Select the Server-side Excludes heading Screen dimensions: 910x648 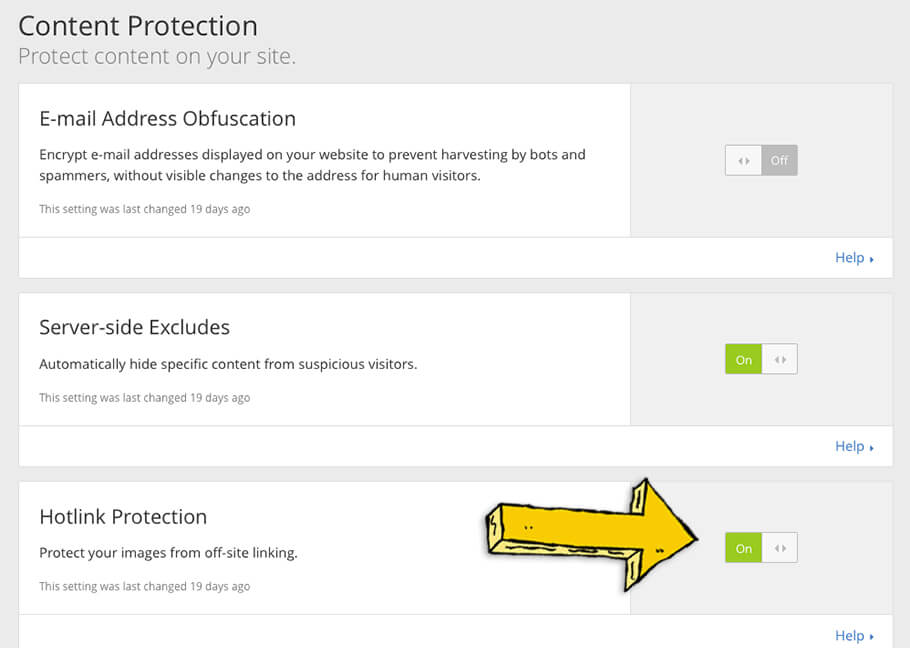[134, 327]
